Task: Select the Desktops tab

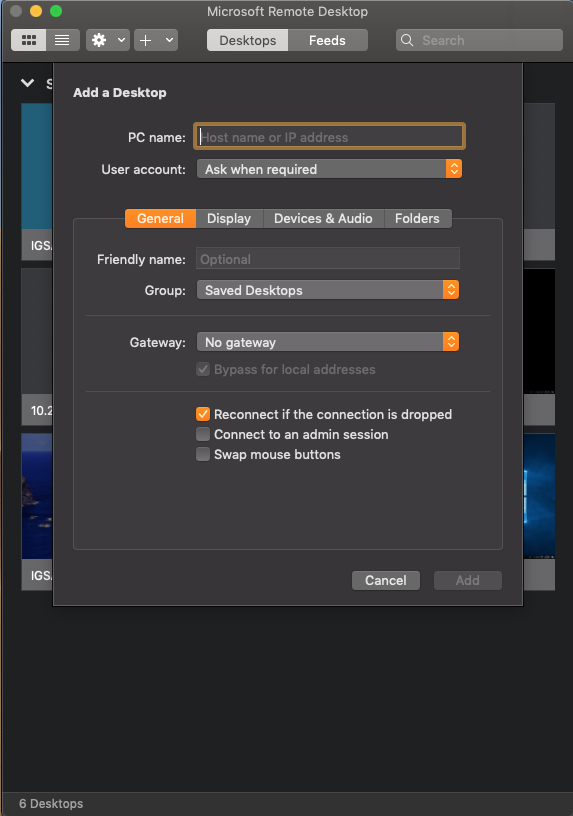Action: pyautogui.click(x=248, y=40)
